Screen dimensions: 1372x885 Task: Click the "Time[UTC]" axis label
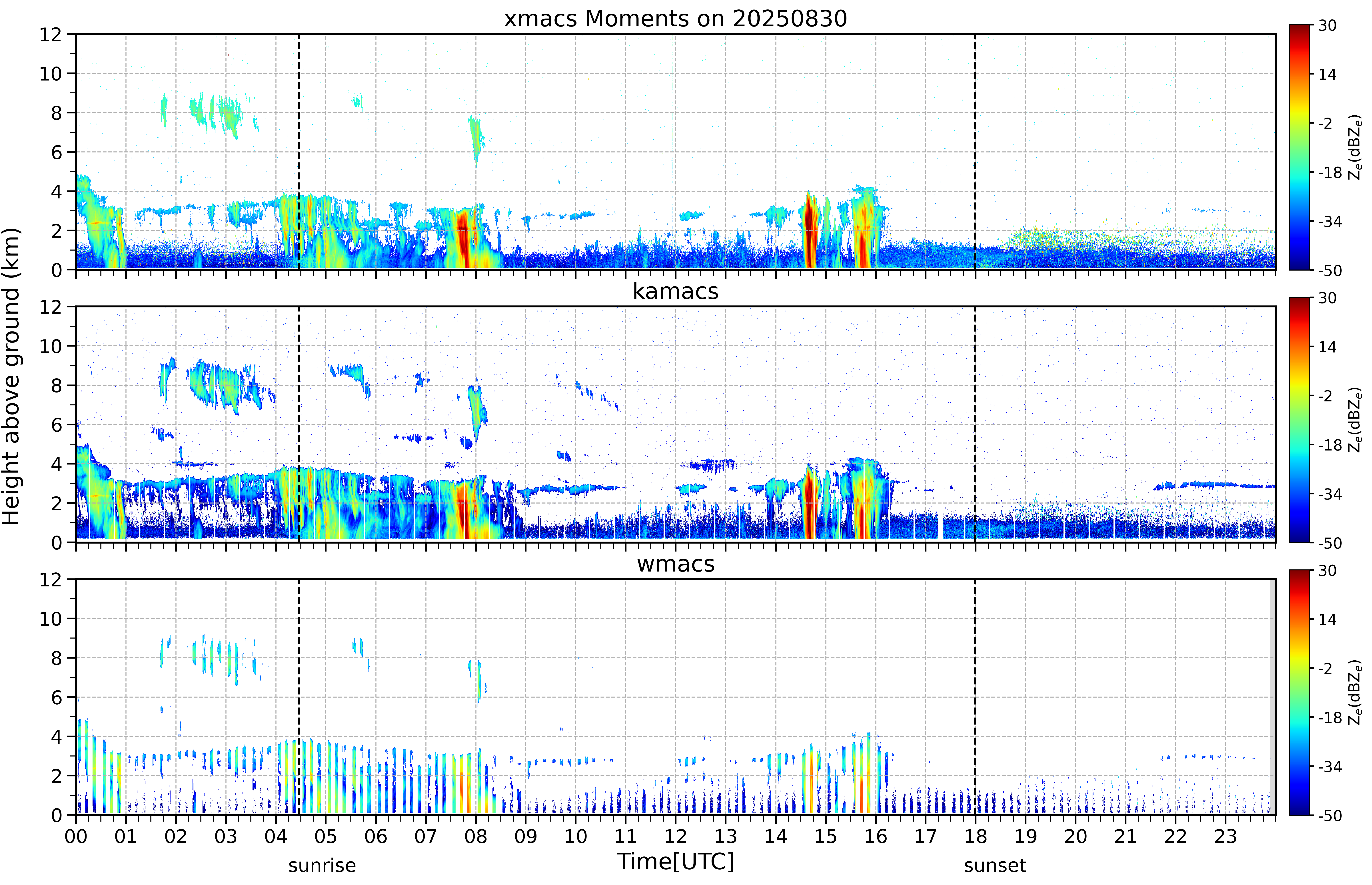(x=675, y=861)
